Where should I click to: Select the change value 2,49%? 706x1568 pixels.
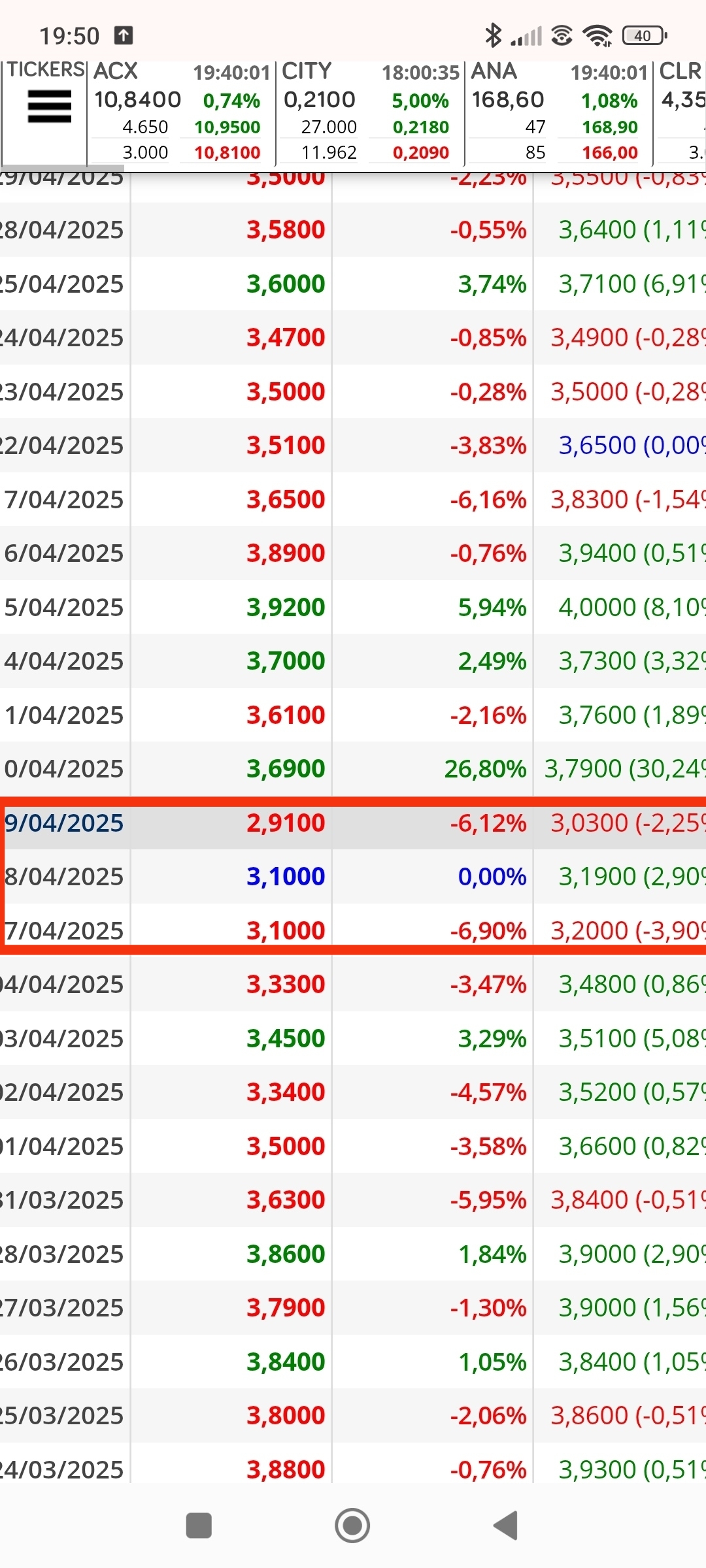point(492,661)
